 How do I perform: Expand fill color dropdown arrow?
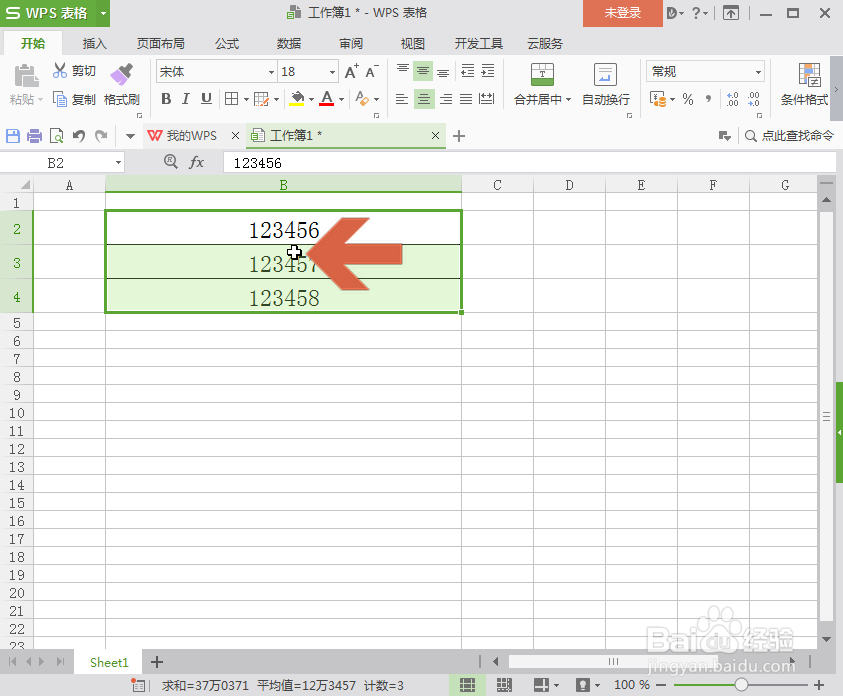(311, 99)
